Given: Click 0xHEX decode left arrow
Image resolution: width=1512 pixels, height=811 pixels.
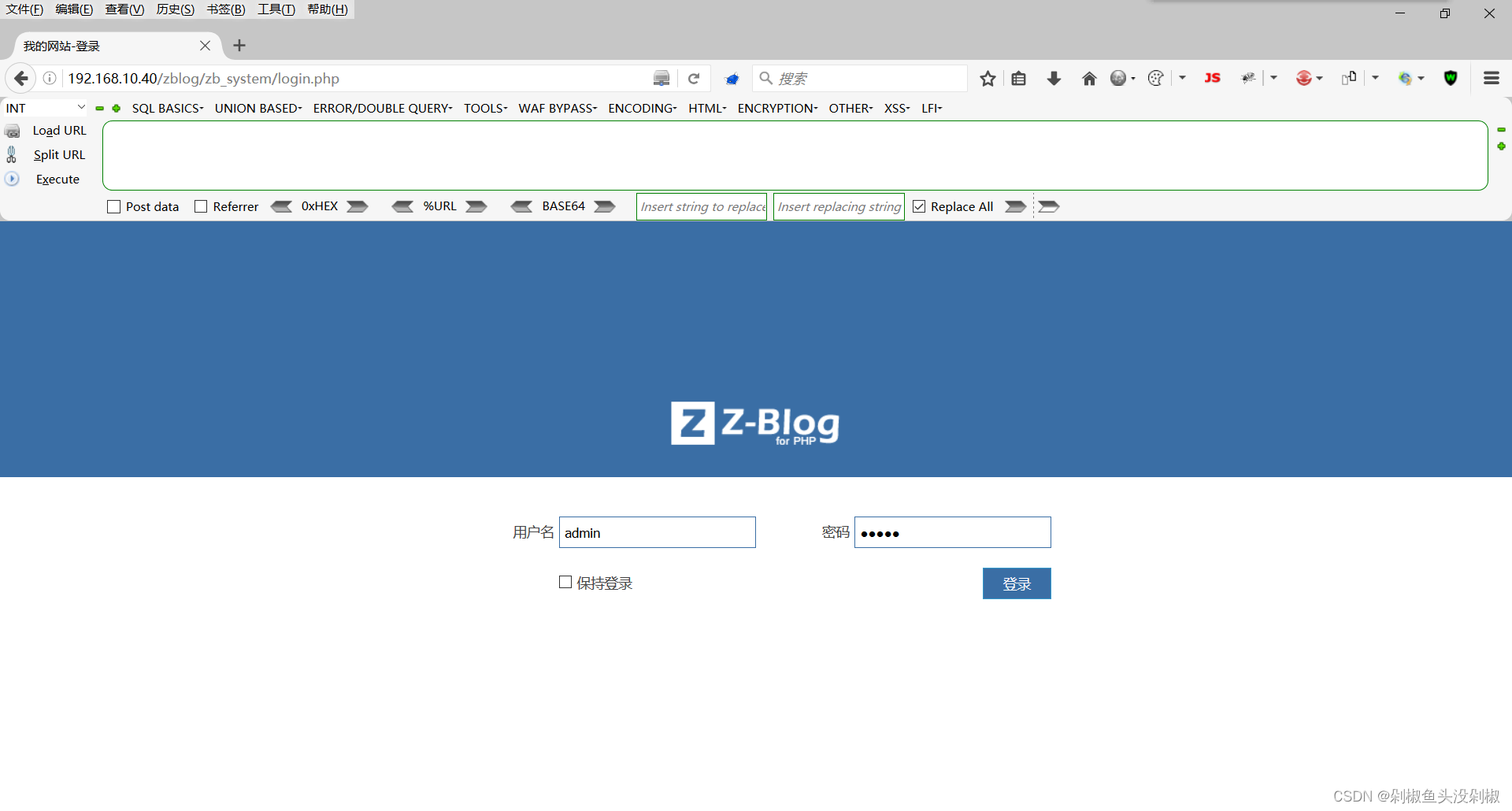Looking at the screenshot, I should 282,206.
